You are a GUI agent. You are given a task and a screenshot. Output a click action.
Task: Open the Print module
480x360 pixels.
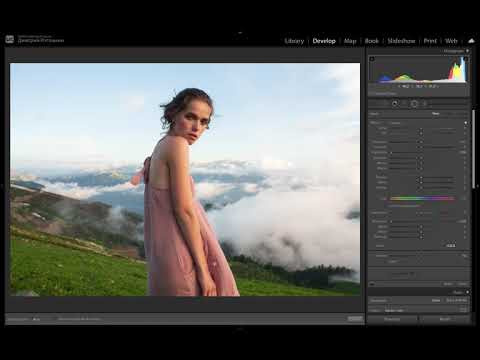tap(430, 41)
